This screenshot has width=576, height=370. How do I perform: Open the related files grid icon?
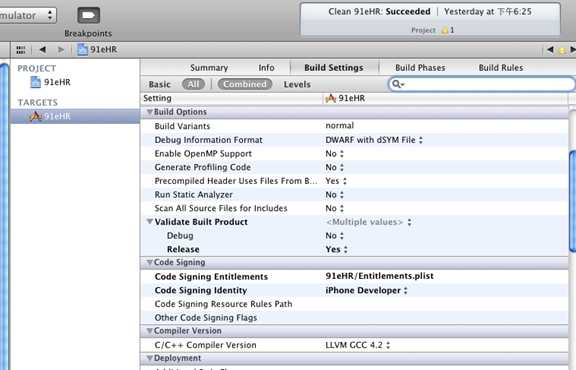(x=21, y=50)
